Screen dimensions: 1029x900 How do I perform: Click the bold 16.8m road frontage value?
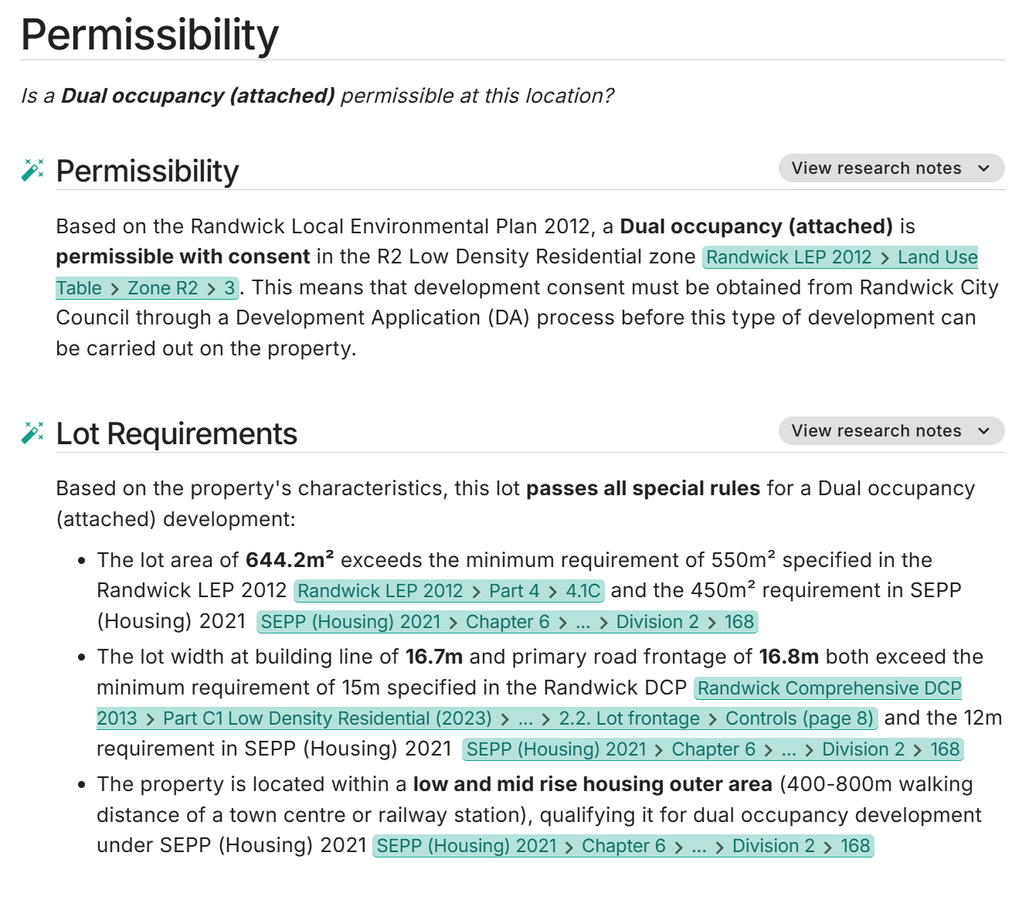point(788,657)
